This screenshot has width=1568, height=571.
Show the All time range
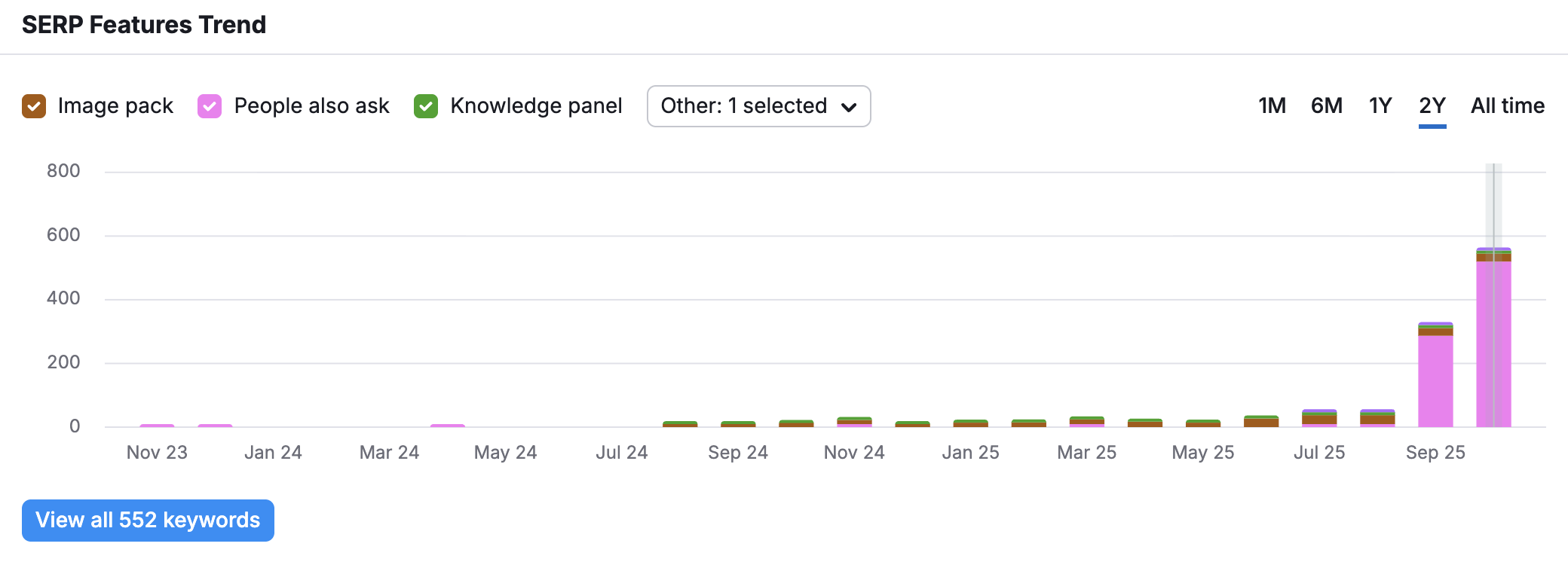[x=1508, y=106]
